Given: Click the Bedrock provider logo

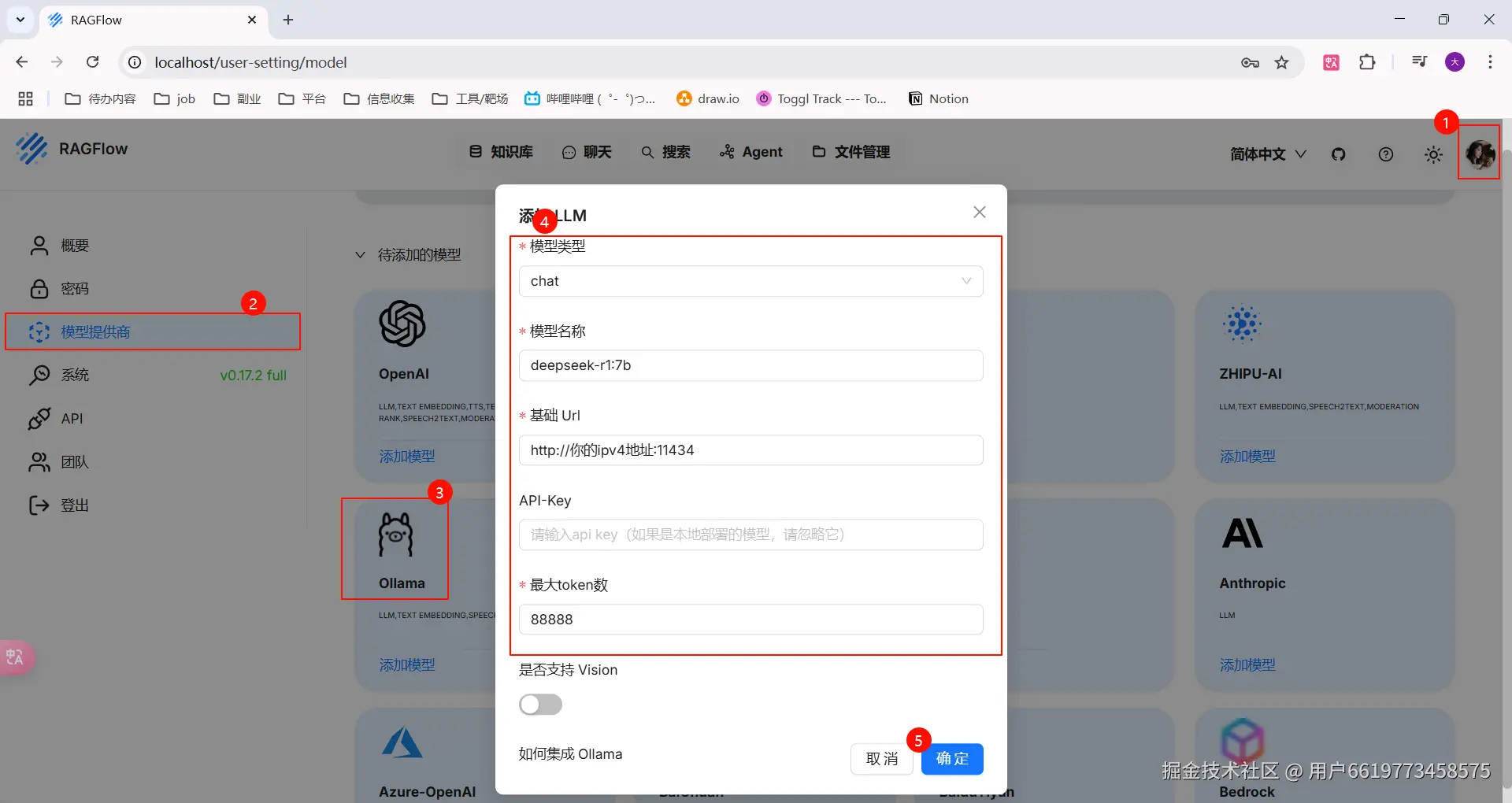Looking at the screenshot, I should (1243, 740).
